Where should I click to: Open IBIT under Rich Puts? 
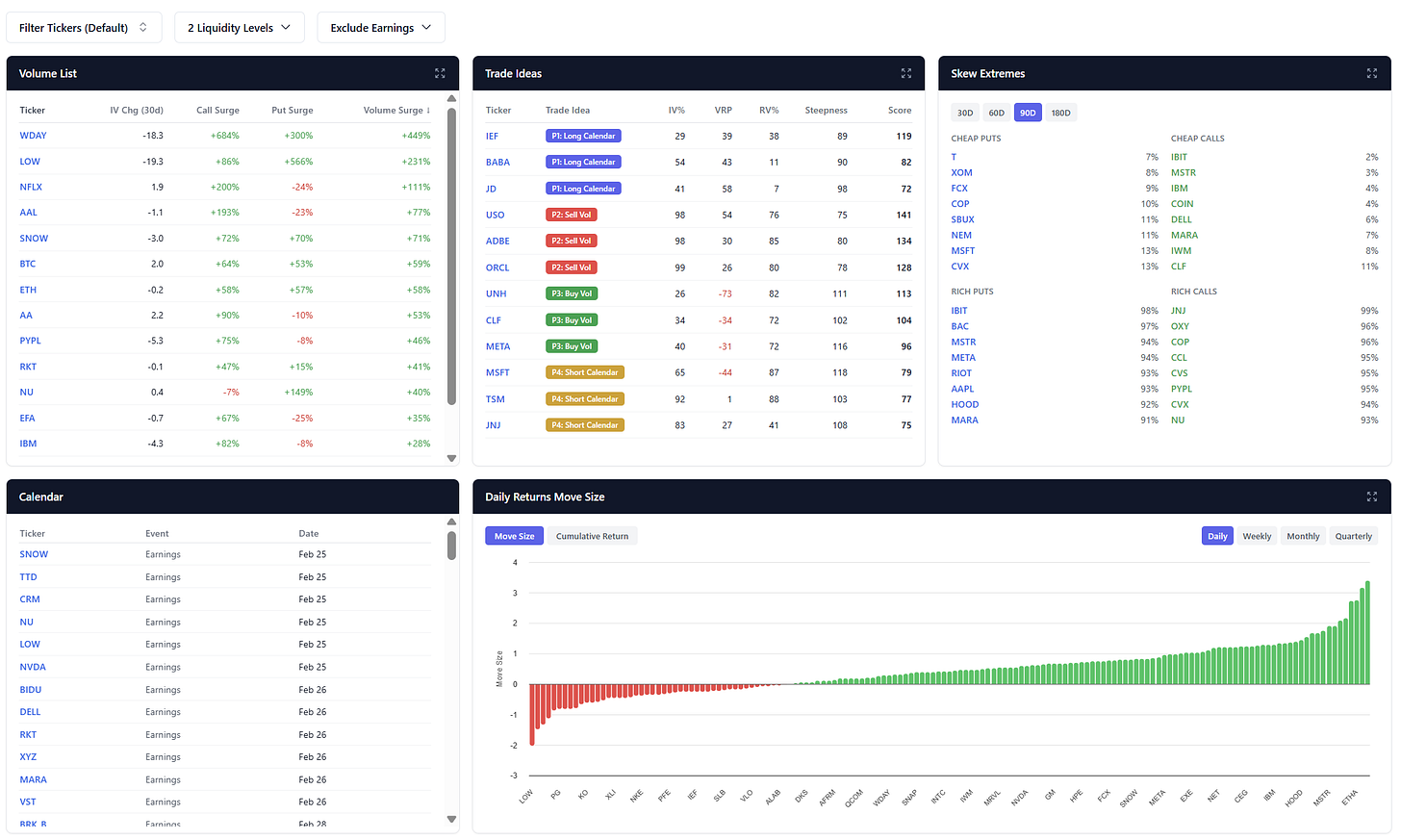(959, 311)
